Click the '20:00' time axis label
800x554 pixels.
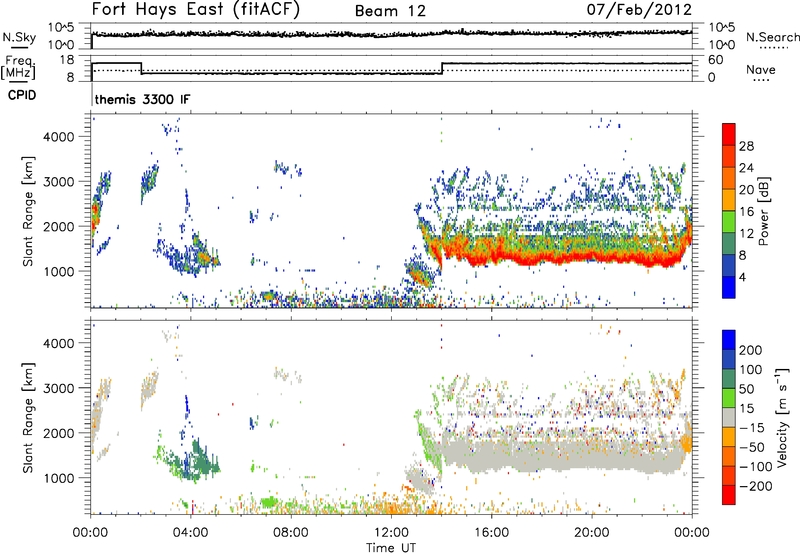[x=592, y=533]
